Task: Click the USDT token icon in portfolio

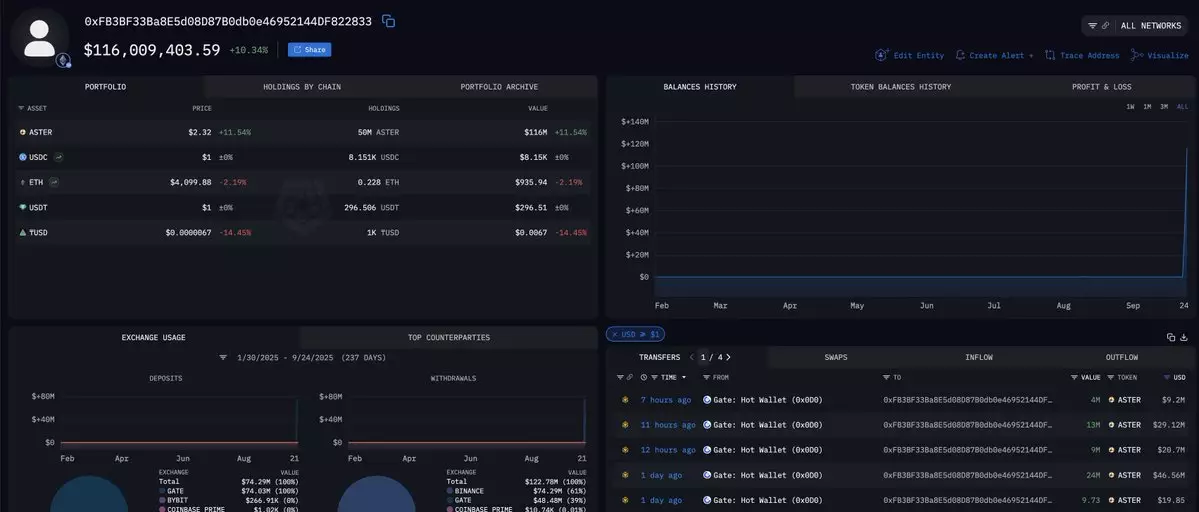Action: (22, 207)
